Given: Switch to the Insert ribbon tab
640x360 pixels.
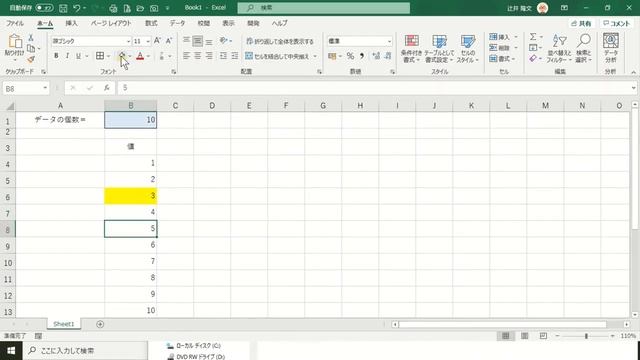Looking at the screenshot, I should coord(71,23).
